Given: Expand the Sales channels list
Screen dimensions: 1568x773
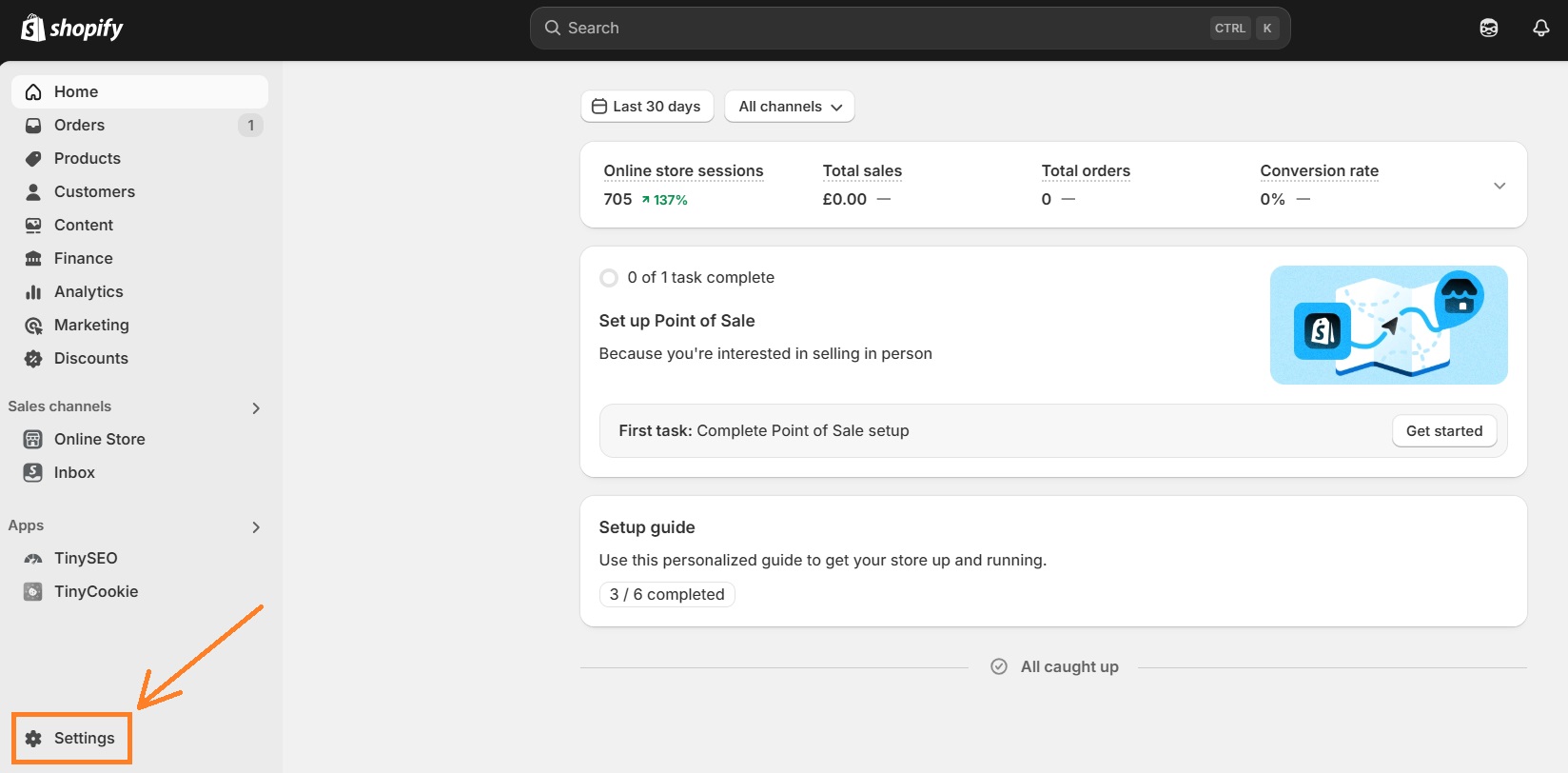Looking at the screenshot, I should click(x=255, y=407).
